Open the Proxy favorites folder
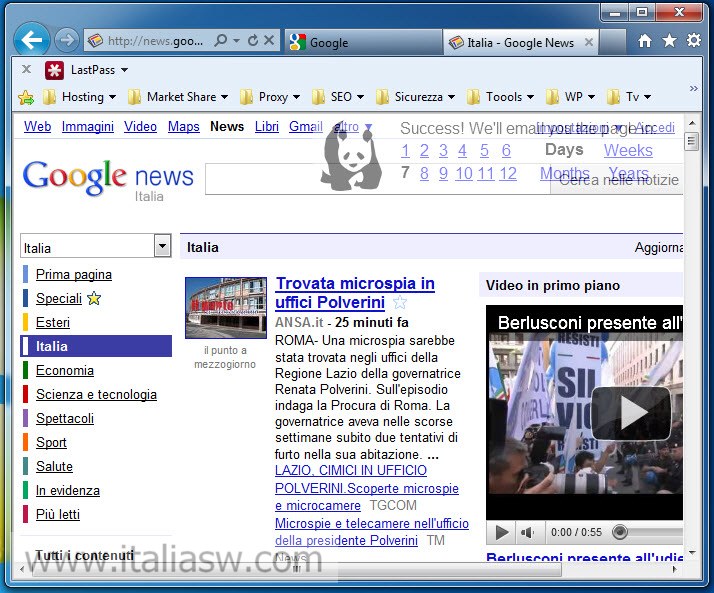This screenshot has height=593, width=714. coord(270,97)
